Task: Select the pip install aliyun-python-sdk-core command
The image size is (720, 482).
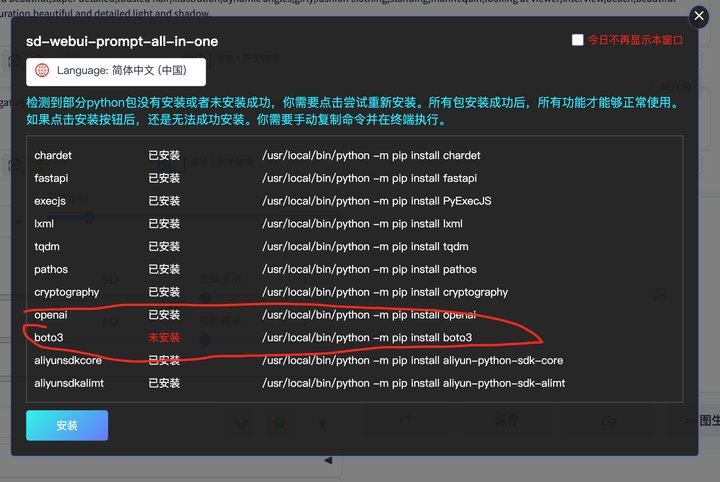Action: coord(412,360)
